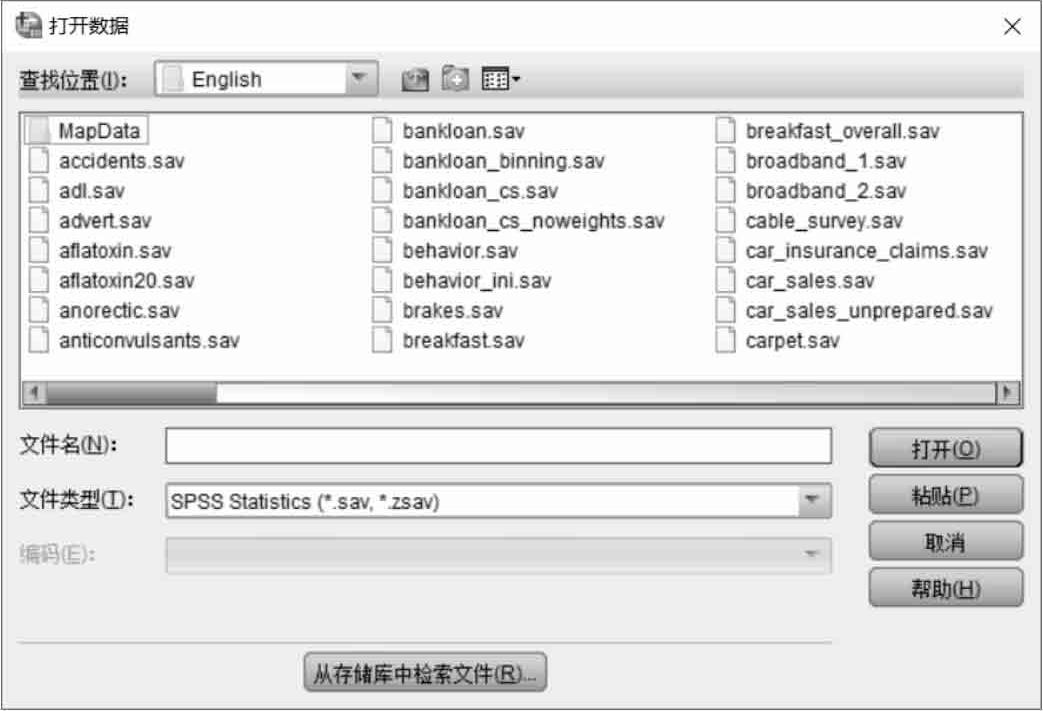
Task: Click the scrollbar left arrow
Action: pos(34,393)
